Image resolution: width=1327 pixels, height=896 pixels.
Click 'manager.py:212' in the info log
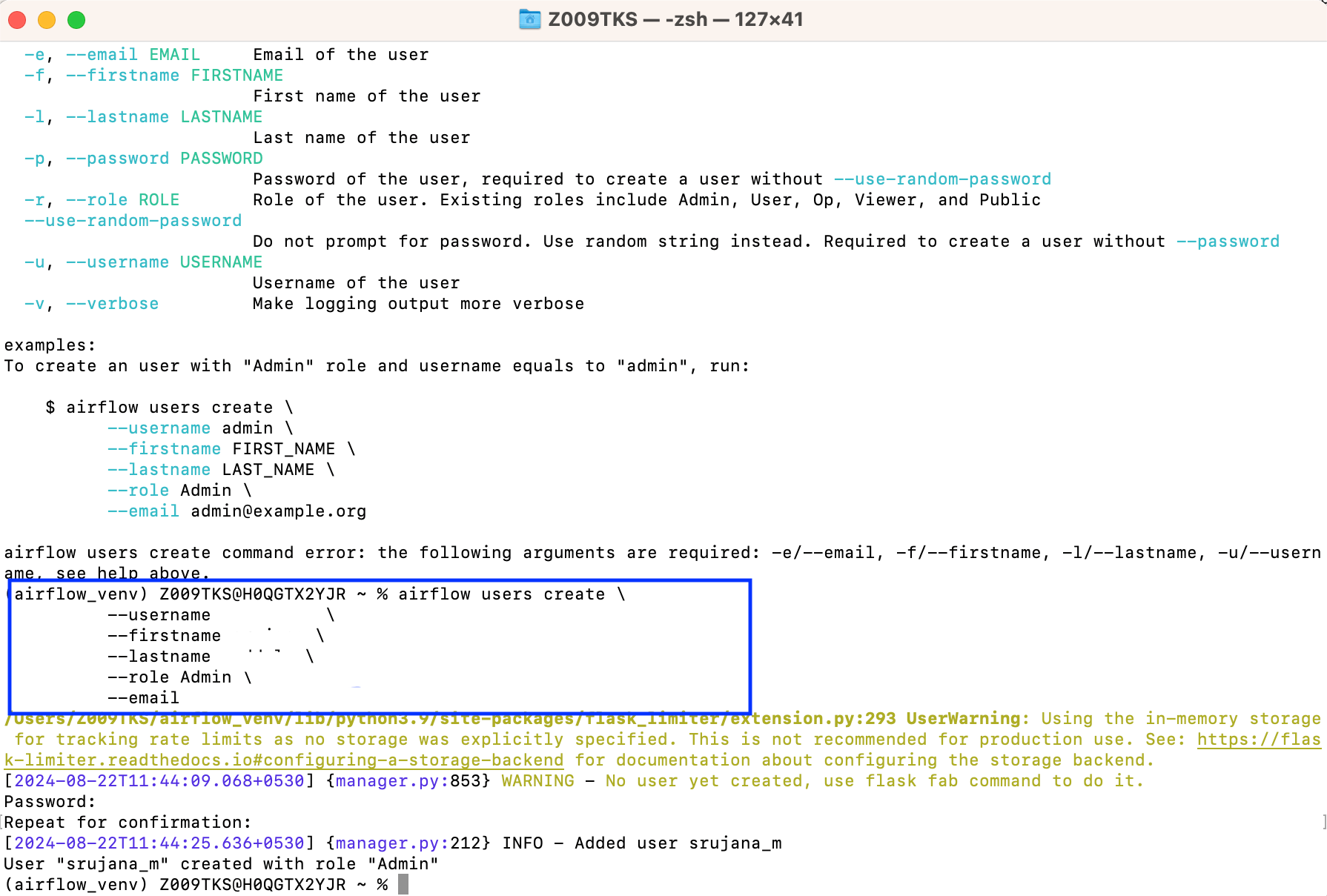tap(408, 843)
